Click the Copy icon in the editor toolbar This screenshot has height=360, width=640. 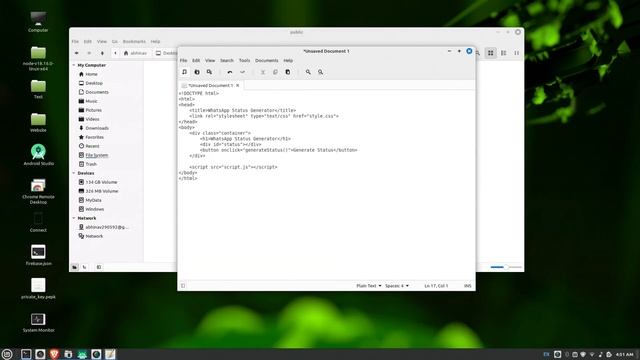point(275,72)
